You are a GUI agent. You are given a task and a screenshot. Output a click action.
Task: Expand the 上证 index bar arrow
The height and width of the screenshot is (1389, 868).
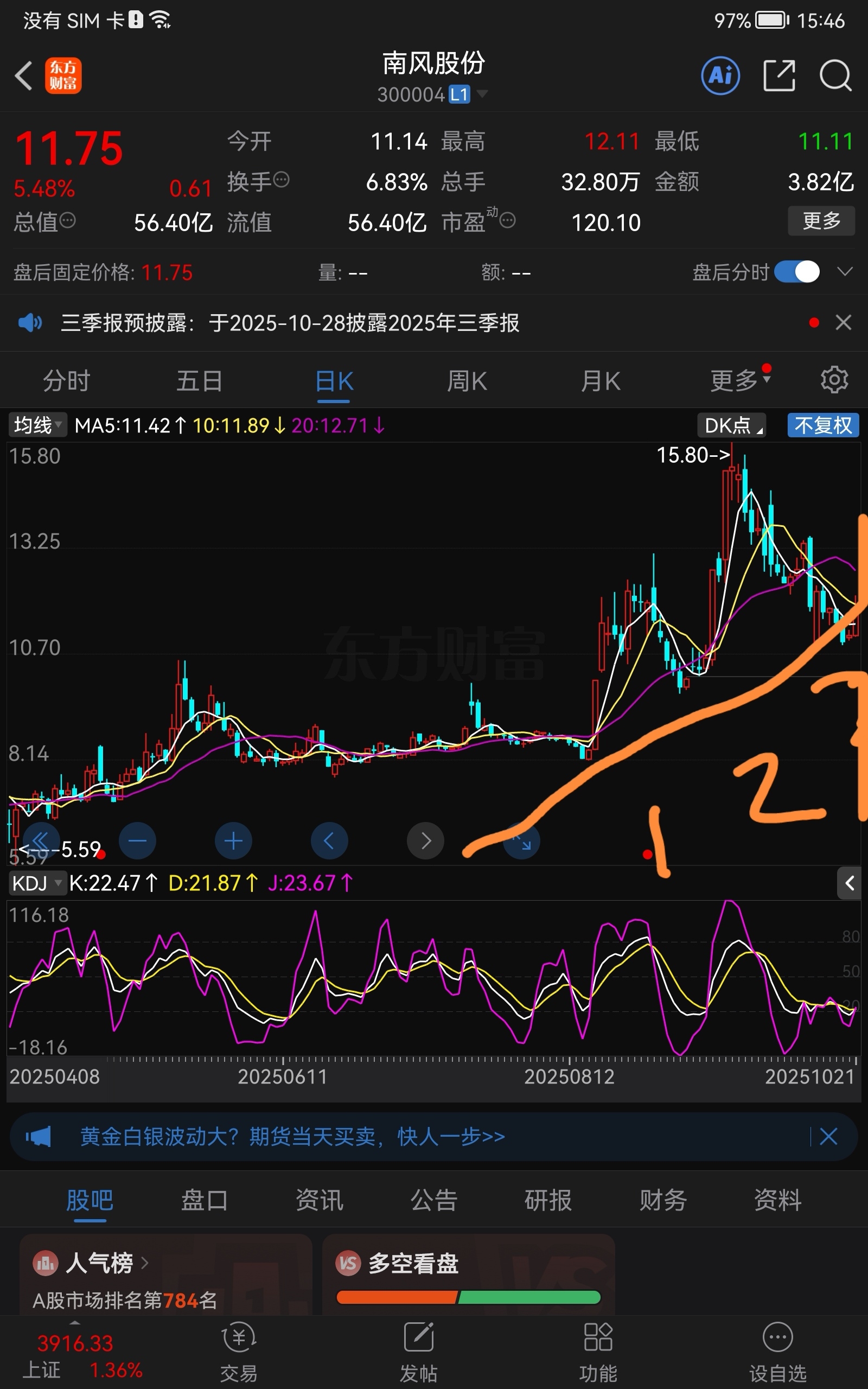(75, 1323)
